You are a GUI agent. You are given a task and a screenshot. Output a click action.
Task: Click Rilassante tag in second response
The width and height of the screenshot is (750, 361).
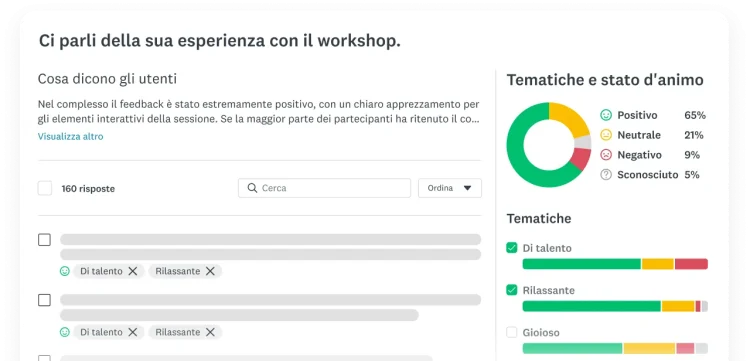click(177, 332)
